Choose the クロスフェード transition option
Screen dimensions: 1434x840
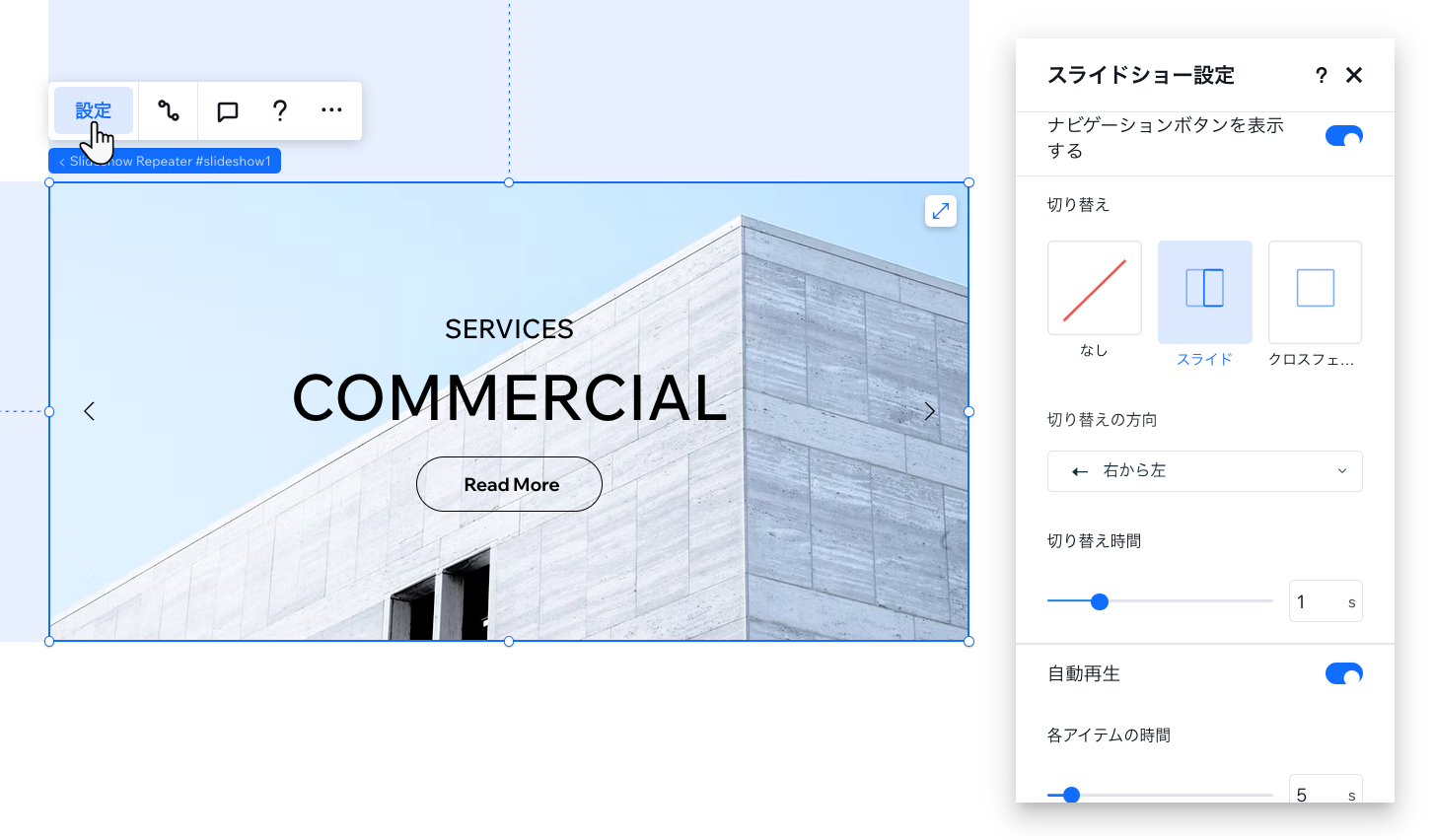click(x=1315, y=291)
